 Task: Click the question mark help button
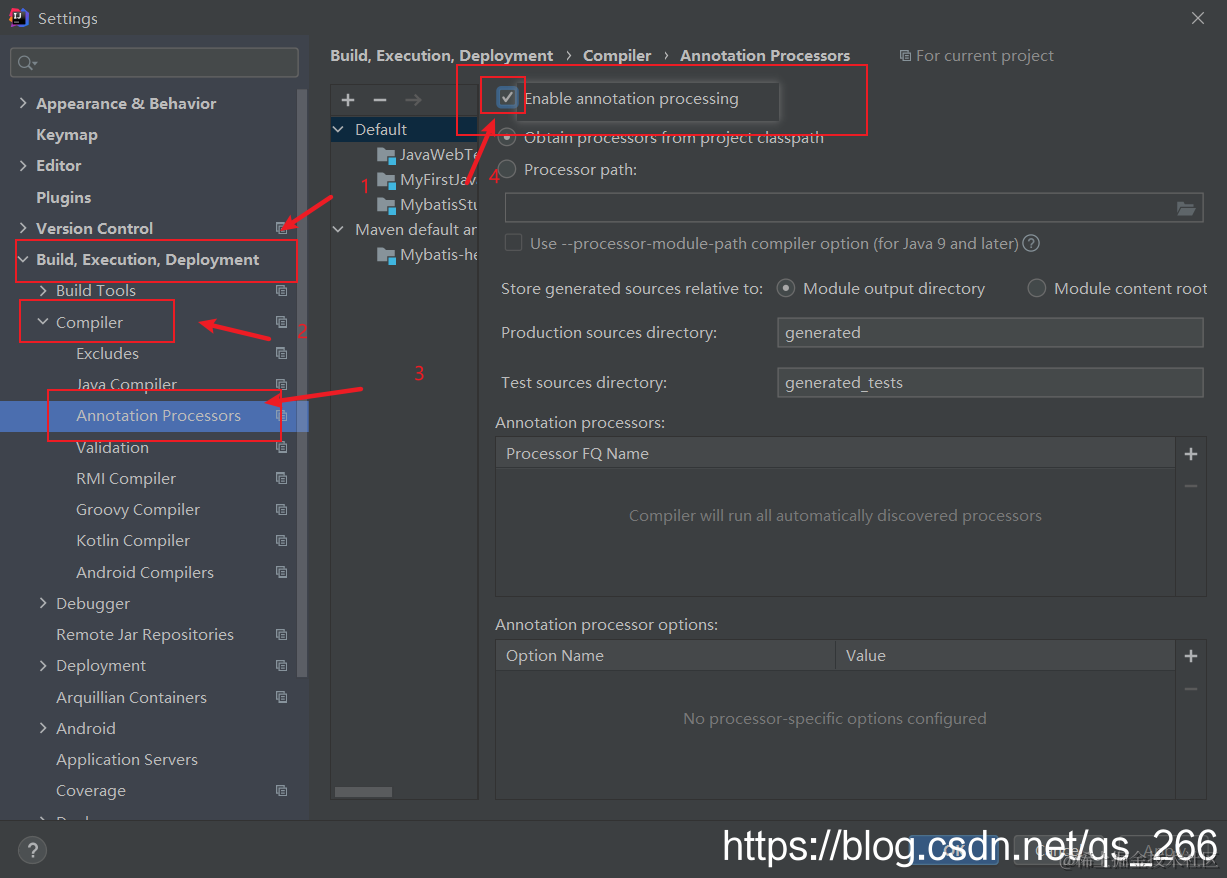(x=32, y=851)
